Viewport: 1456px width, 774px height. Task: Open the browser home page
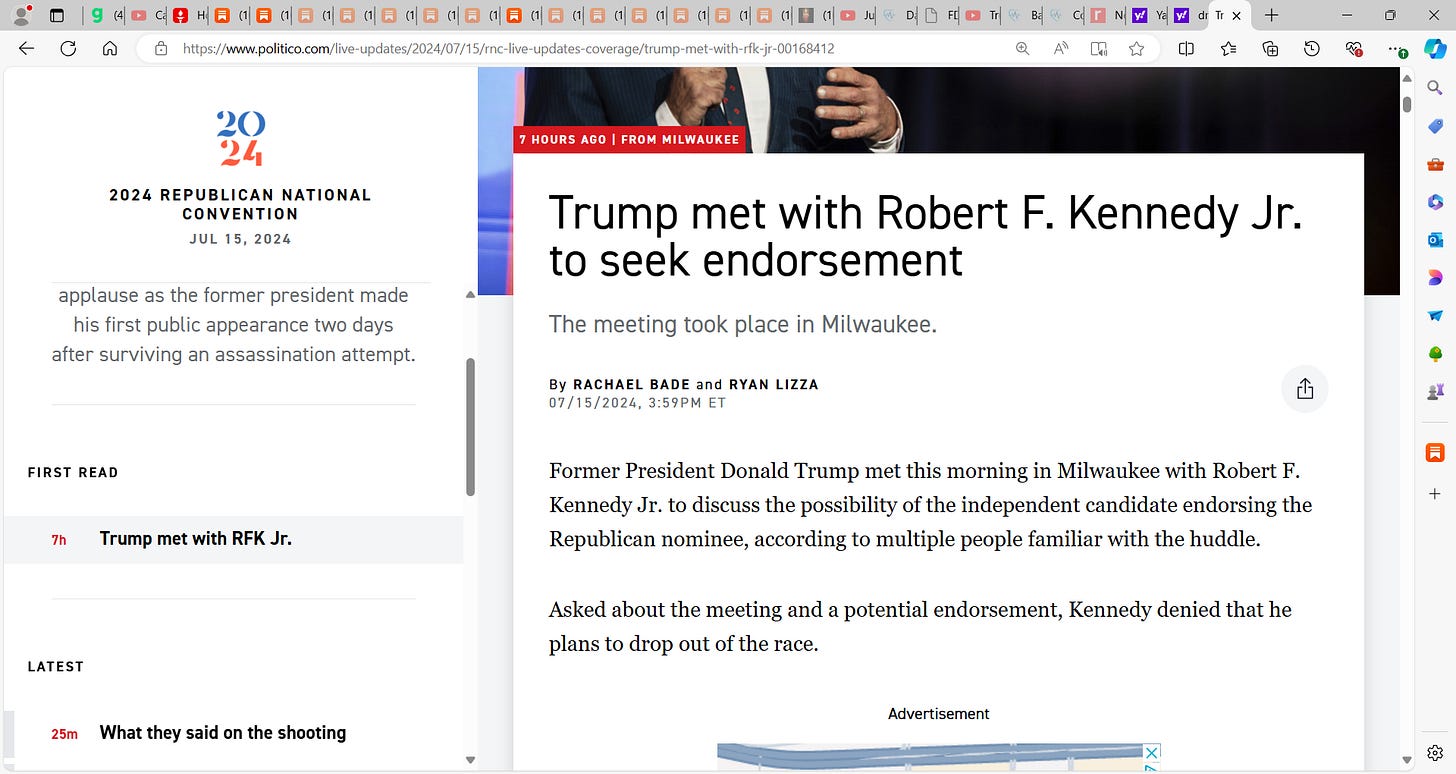(x=110, y=48)
